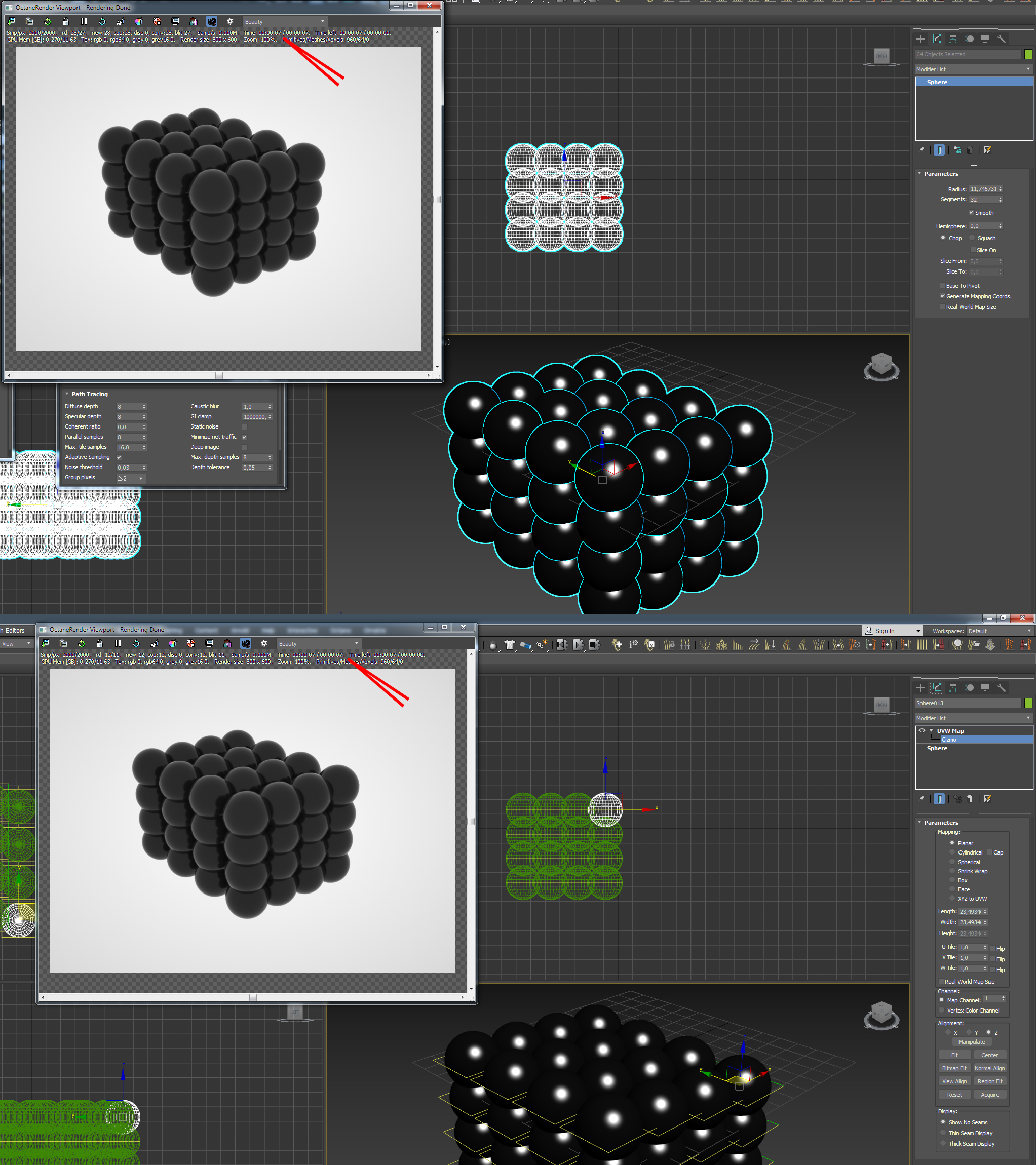The height and width of the screenshot is (1165, 1036).
Task: Toggle the UVW Map modifier eye icon
Action: click(x=922, y=730)
